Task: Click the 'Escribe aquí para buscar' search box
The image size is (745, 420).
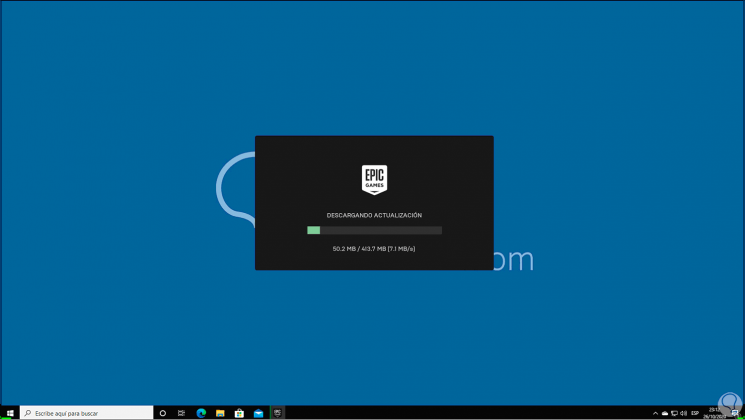Action: 86,413
